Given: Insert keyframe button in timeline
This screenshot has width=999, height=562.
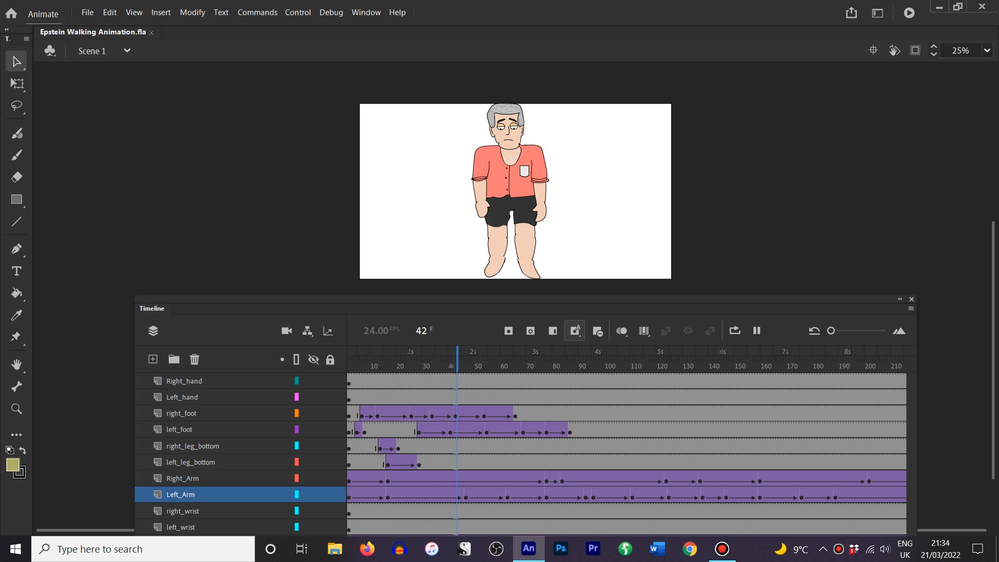Looking at the screenshot, I should tap(508, 331).
